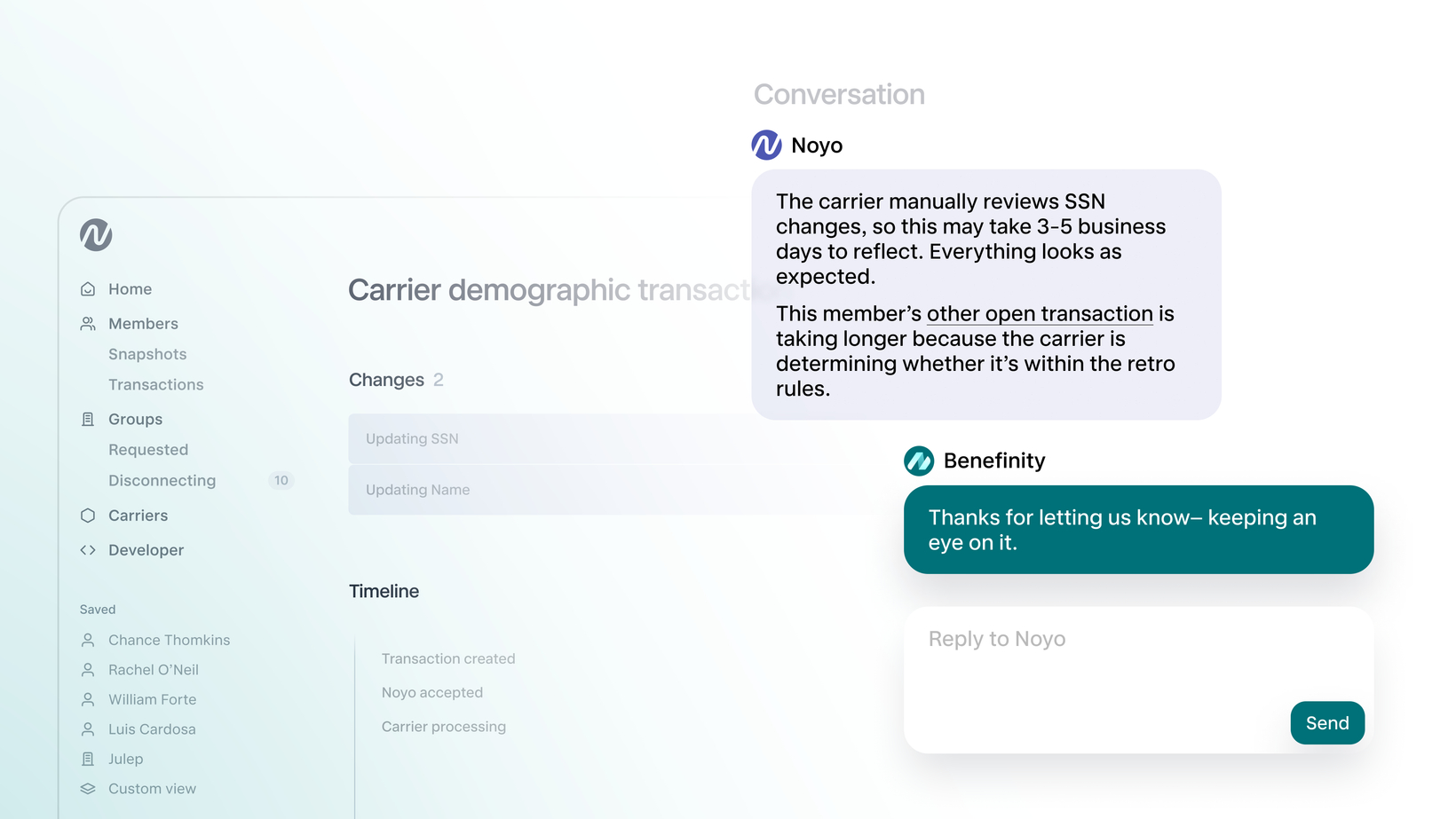1456x819 pixels.
Task: Click the 10 badge next to Disconnecting
Action: (x=281, y=480)
